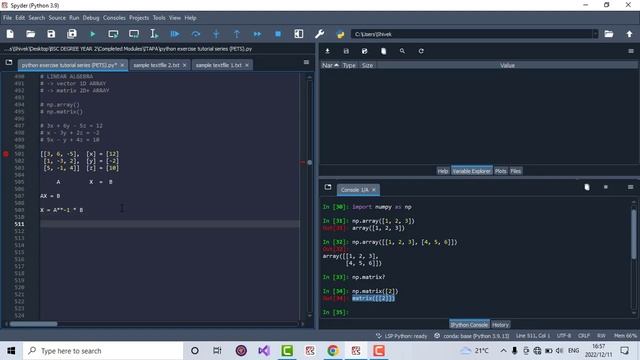Go to the parent directory
640x360 pixels.
coord(629,34)
